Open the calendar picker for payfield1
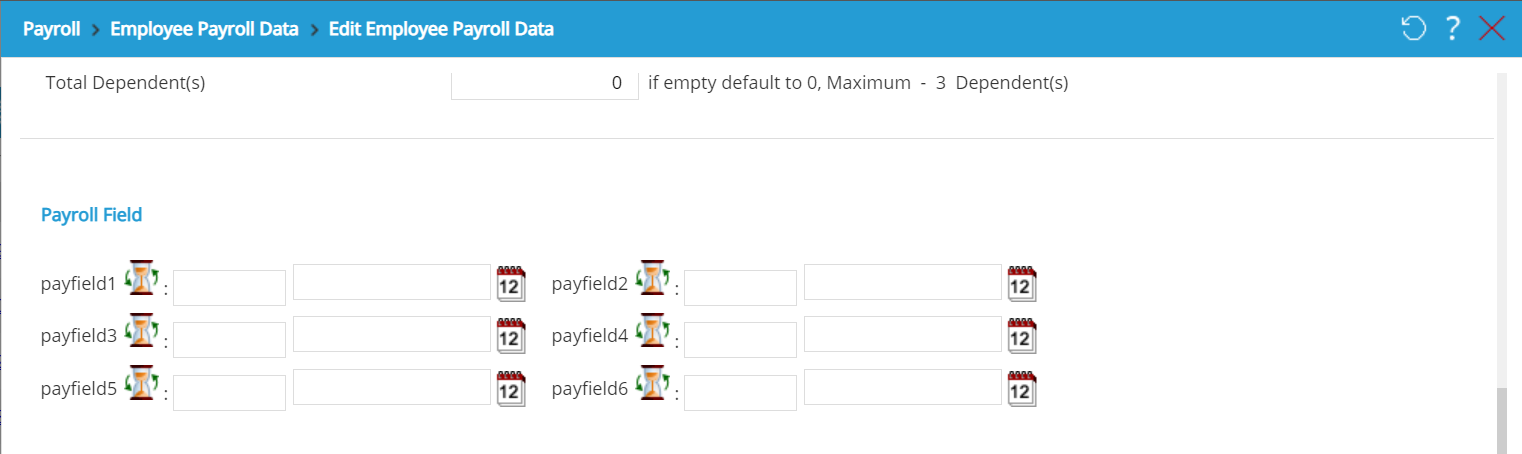This screenshot has height=454, width=1522. [x=511, y=283]
